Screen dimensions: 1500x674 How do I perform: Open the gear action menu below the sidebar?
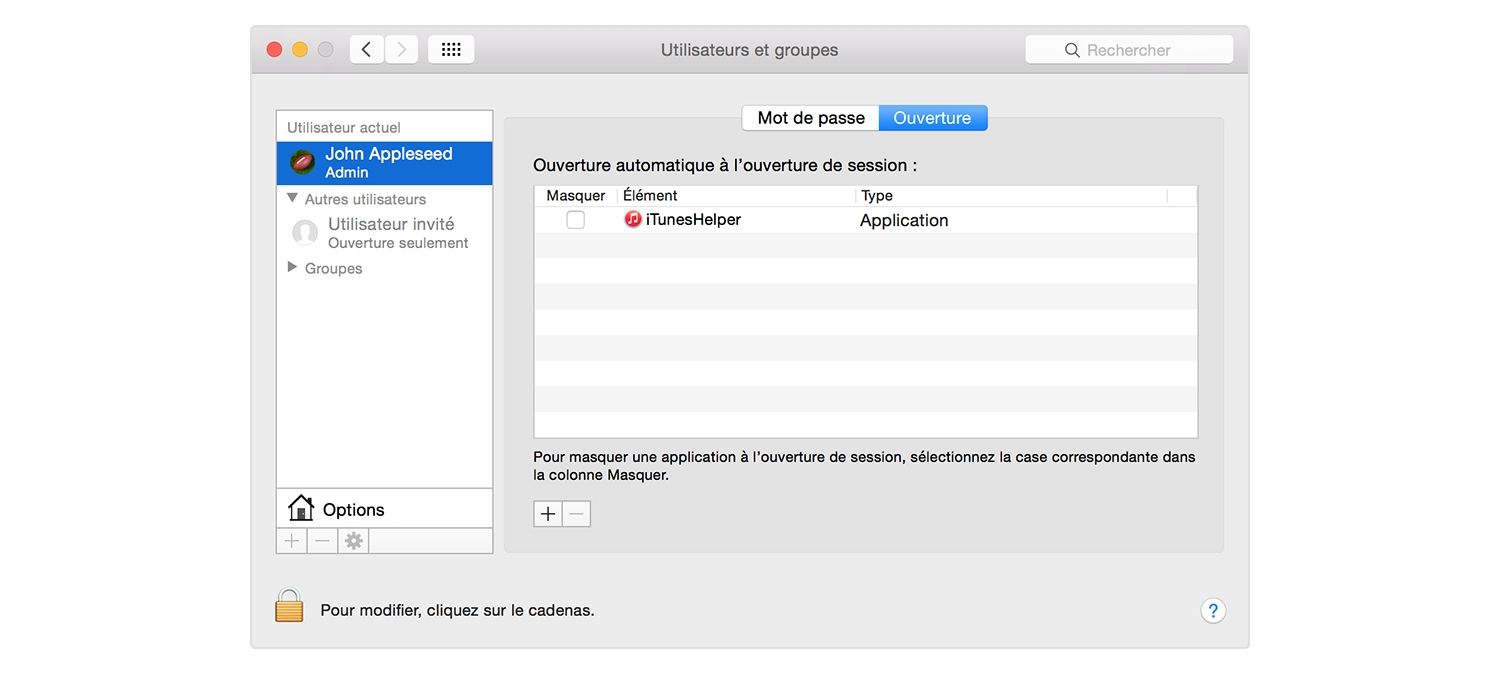pos(352,540)
